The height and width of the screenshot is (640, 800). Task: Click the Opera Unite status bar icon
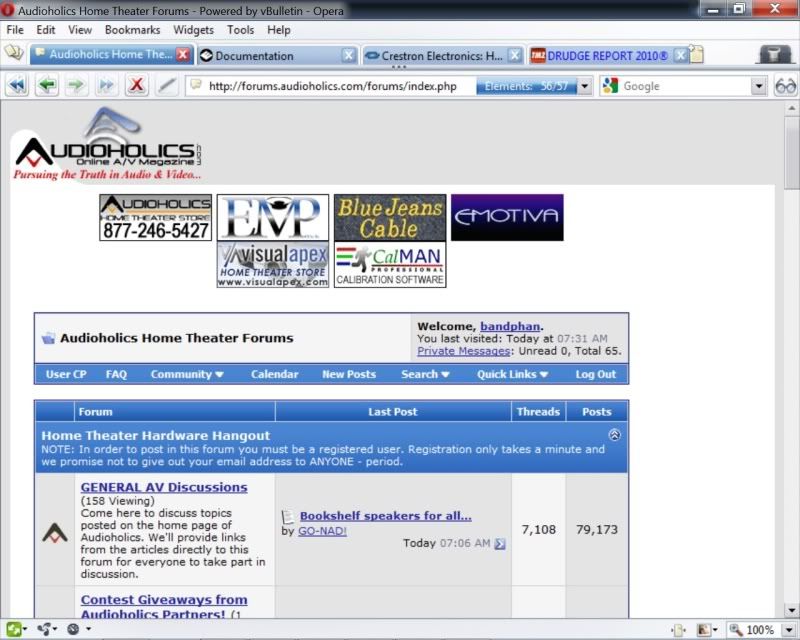point(45,629)
